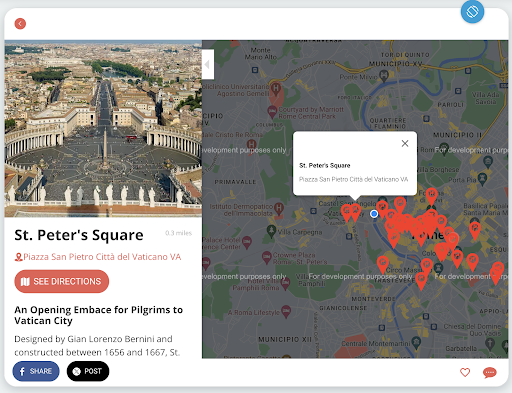The width and height of the screenshot is (512, 393).
Task: Select the Ponte Milvio map marker
Action: pos(384,76)
